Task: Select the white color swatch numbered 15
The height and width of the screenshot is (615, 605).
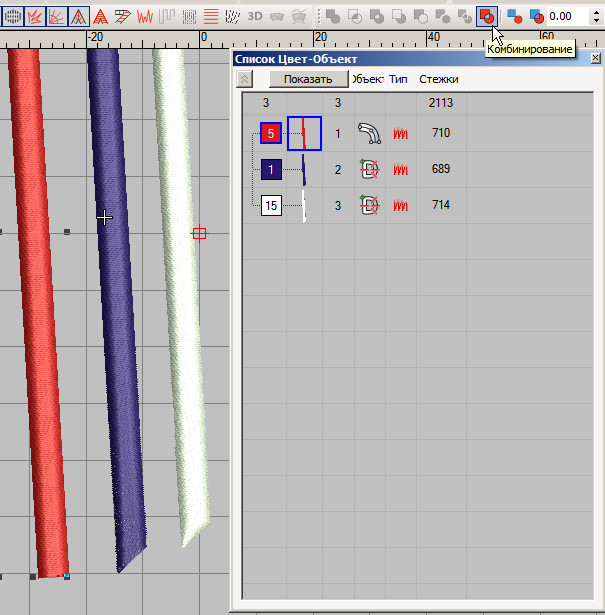Action: click(270, 206)
